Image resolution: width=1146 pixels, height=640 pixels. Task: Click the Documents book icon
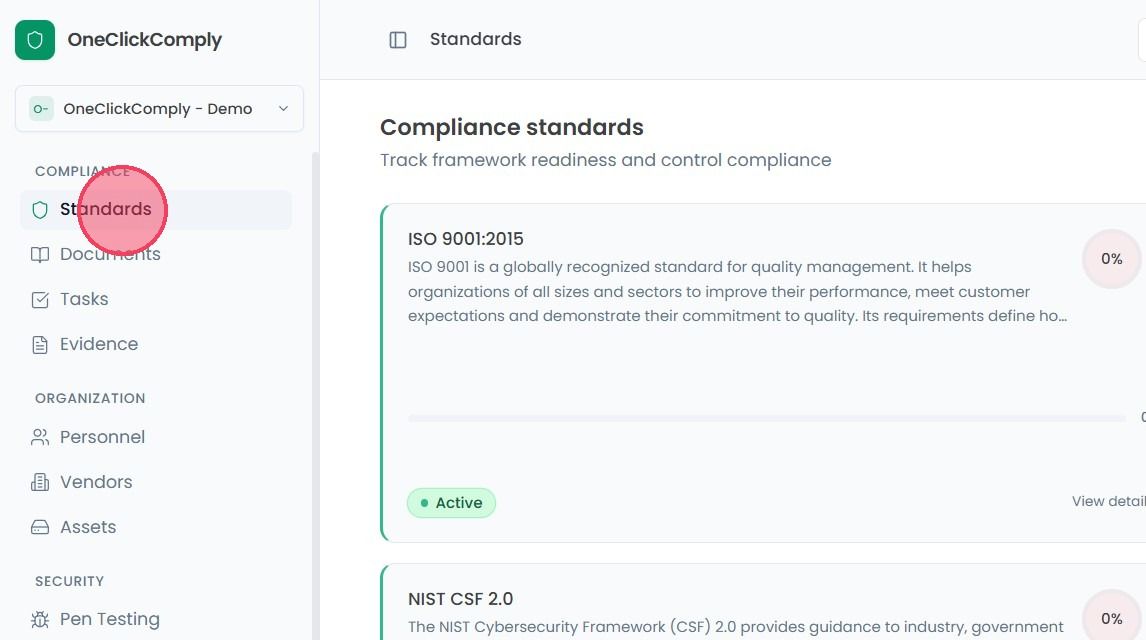click(x=40, y=254)
